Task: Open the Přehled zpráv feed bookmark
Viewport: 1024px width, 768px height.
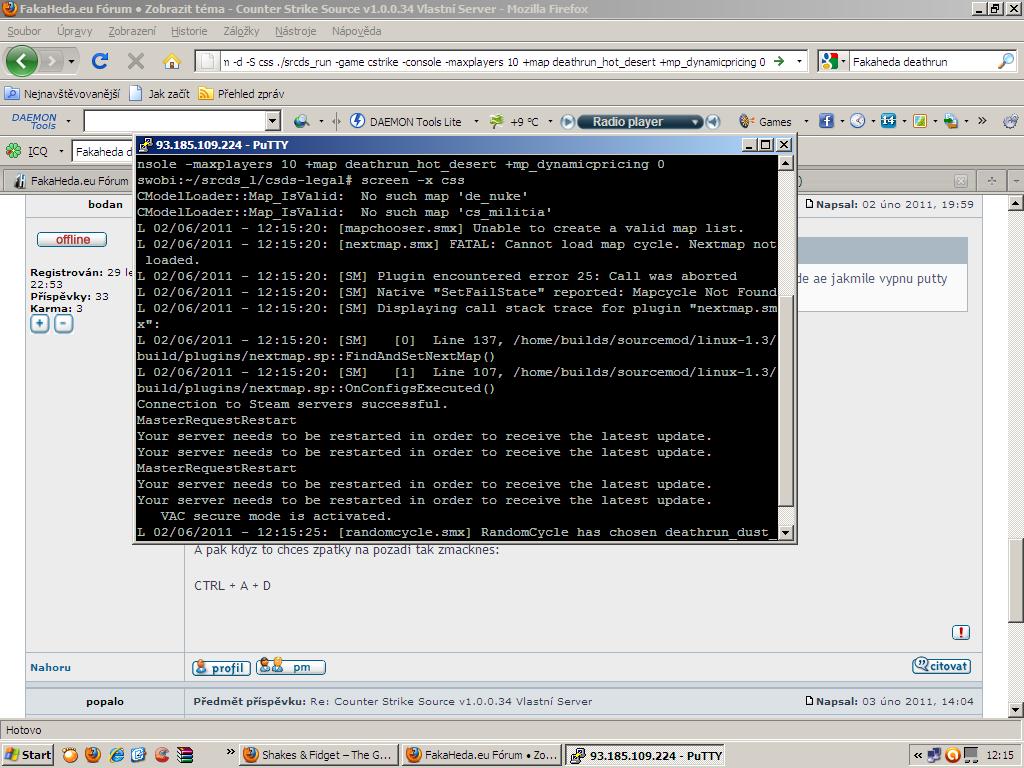Action: pos(242,93)
